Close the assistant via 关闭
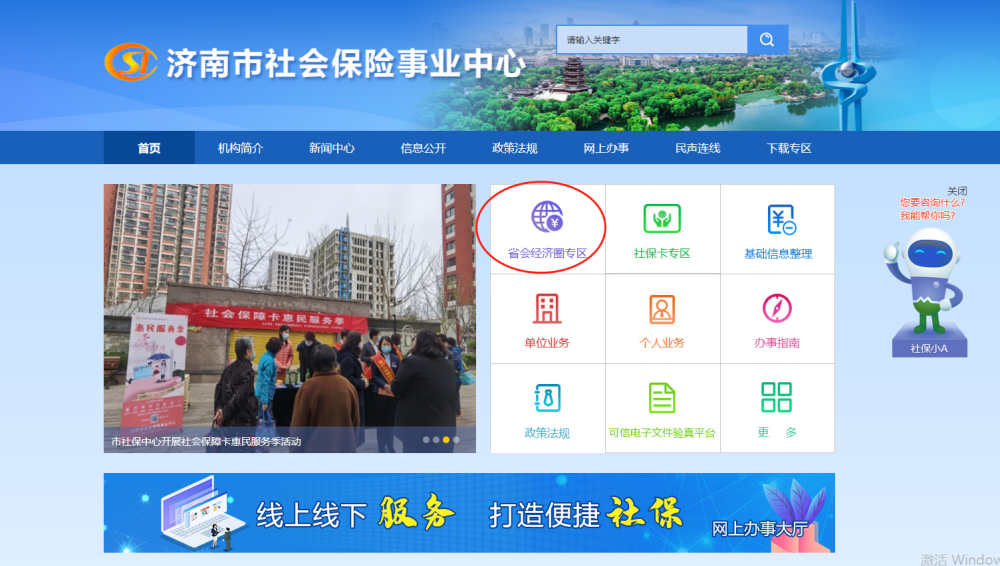 (957, 191)
